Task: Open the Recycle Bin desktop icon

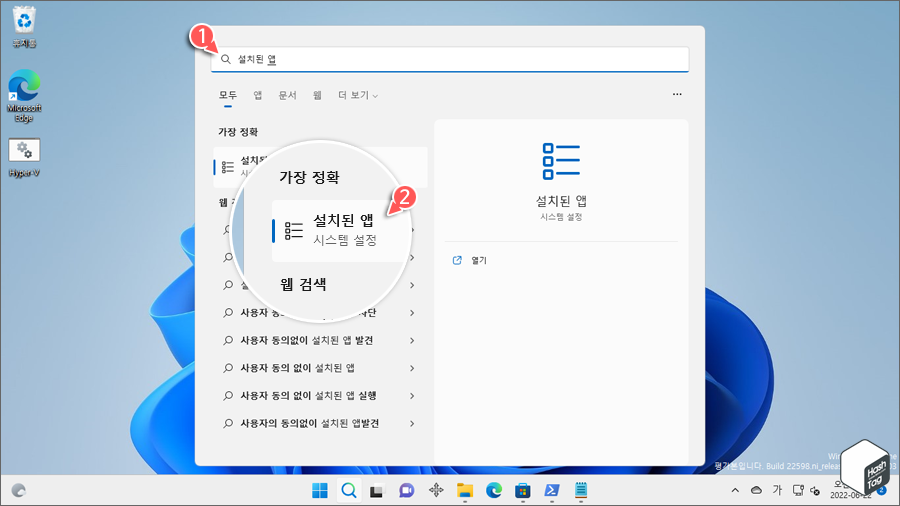Action: (24, 26)
